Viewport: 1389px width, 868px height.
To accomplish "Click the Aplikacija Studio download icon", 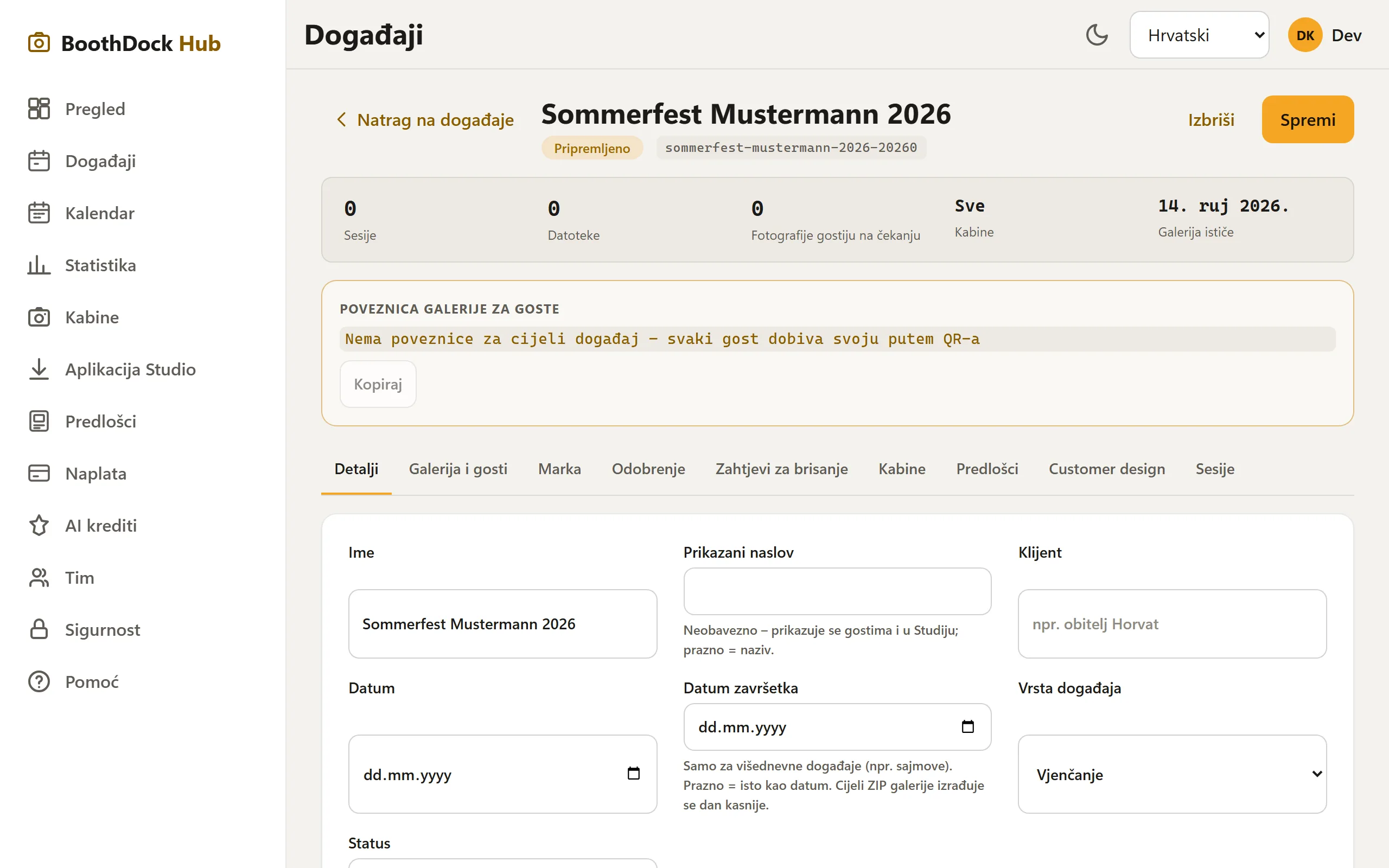I will 39,369.
